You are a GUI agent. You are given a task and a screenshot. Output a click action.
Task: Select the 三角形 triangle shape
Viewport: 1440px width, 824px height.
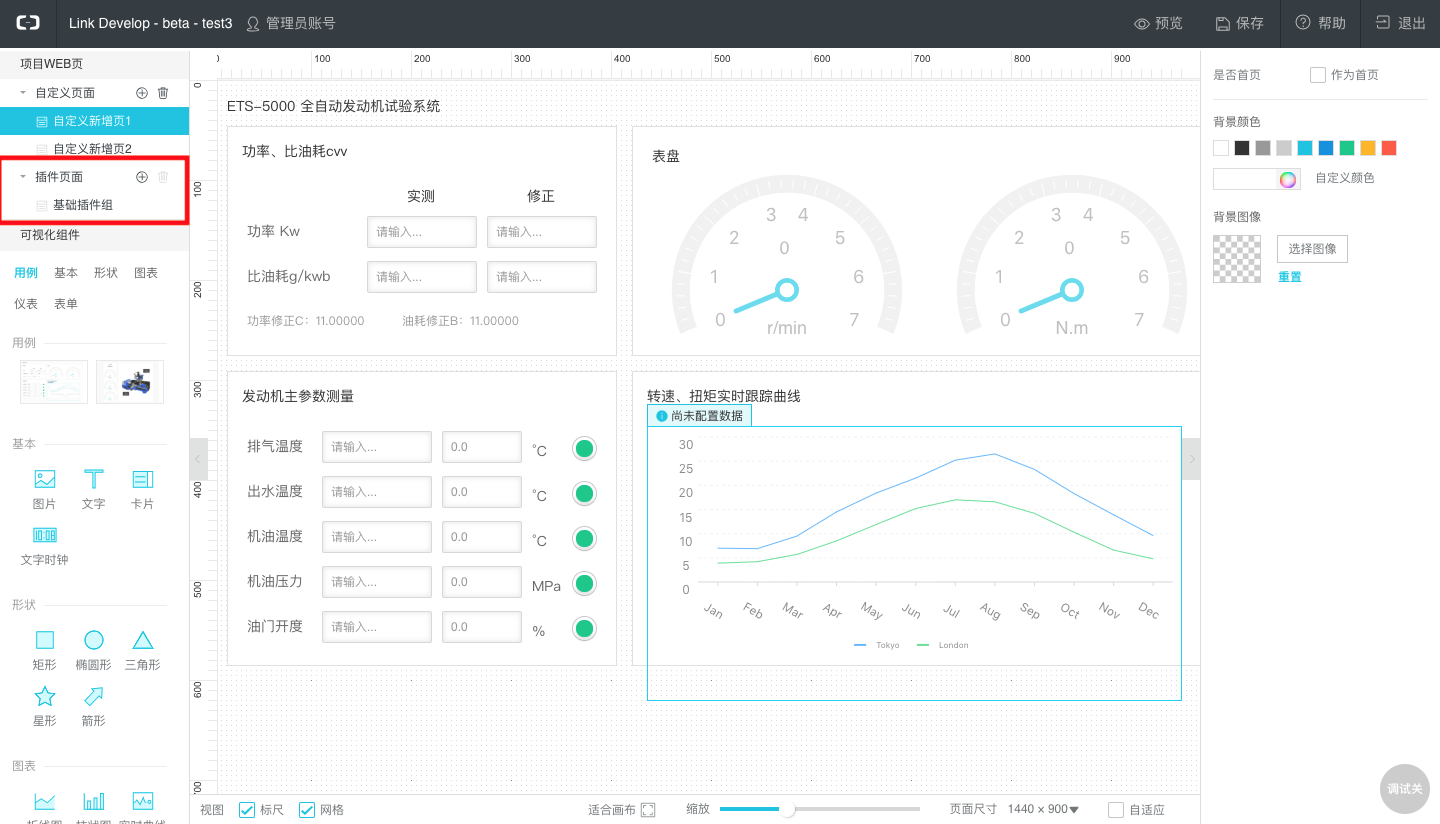click(143, 640)
